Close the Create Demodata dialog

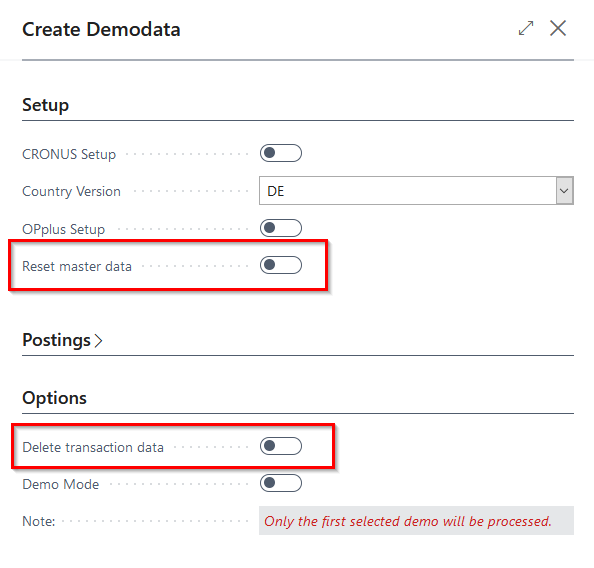click(558, 28)
